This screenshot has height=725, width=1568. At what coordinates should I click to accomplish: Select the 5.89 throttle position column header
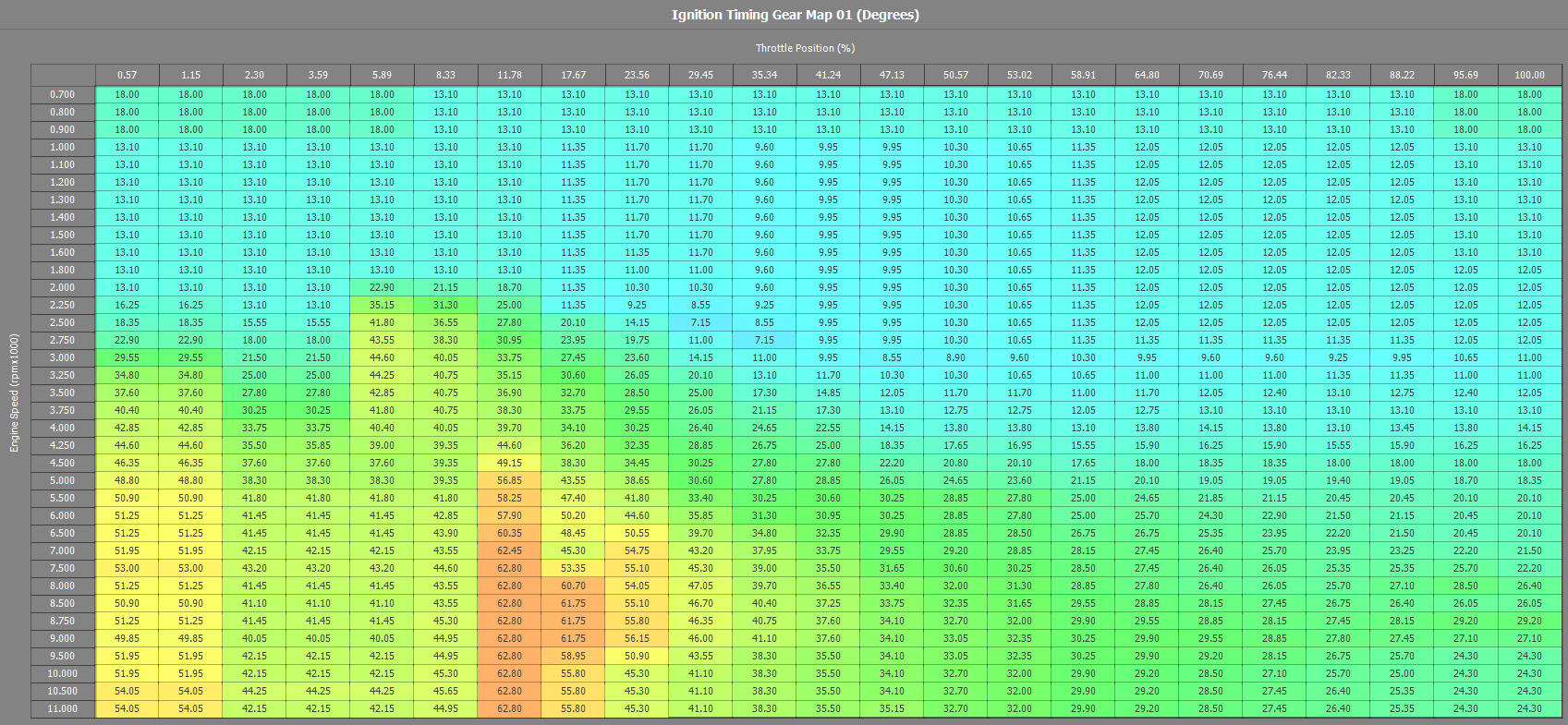coord(383,75)
